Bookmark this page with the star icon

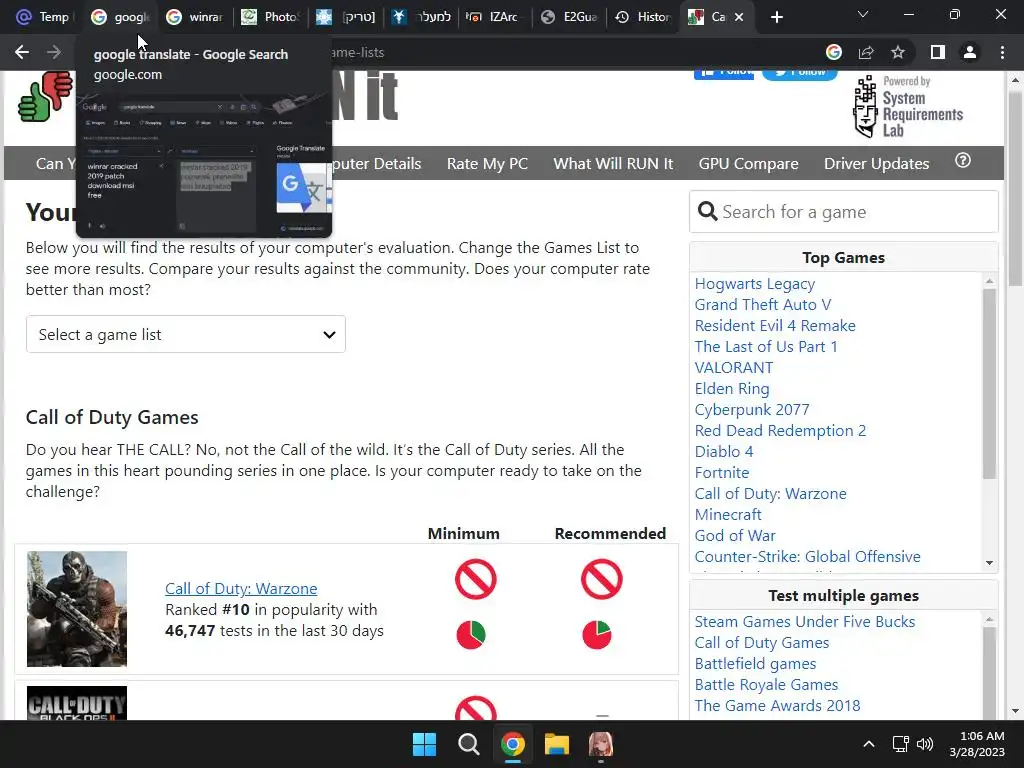point(898,52)
